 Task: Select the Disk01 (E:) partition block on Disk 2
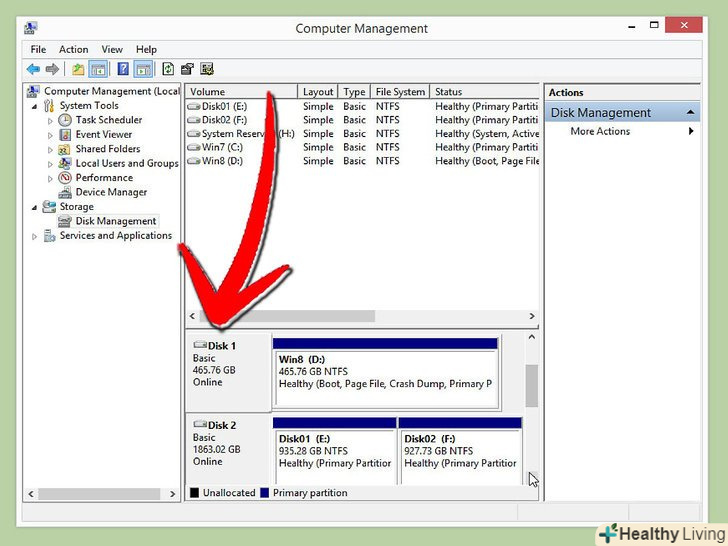click(x=334, y=451)
